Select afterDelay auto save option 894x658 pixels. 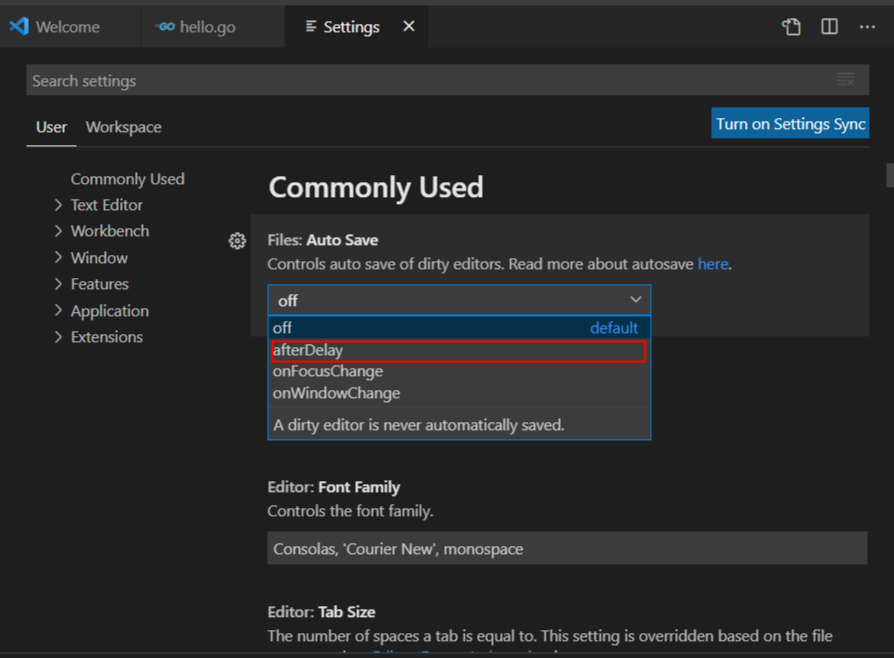click(459, 351)
